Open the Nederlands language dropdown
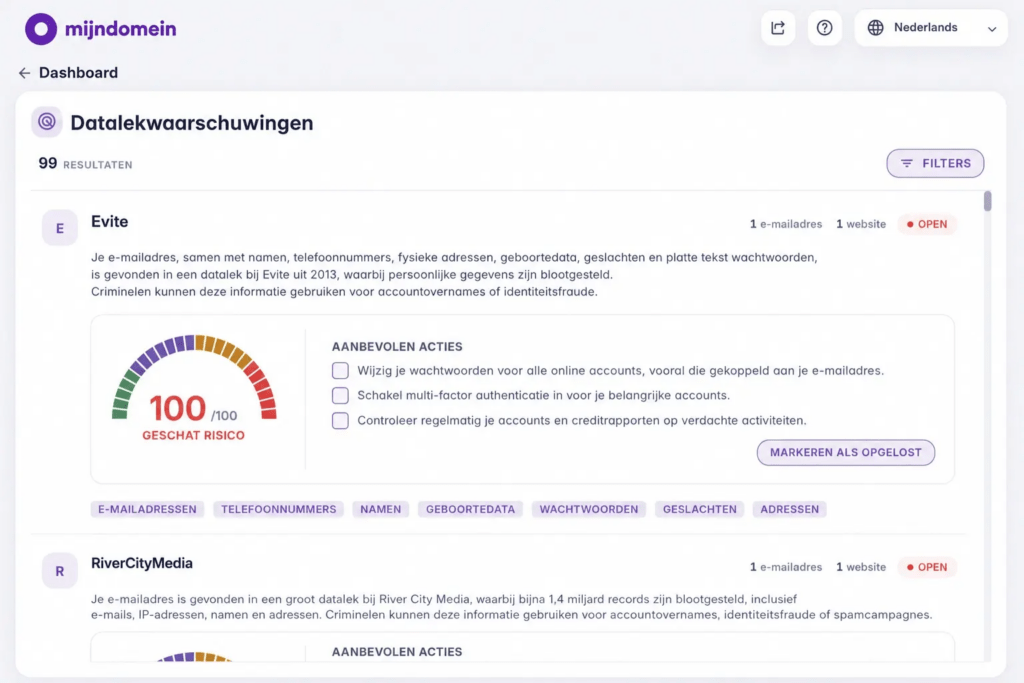Screen dimensions: 1024x683 pyautogui.click(x=931, y=27)
